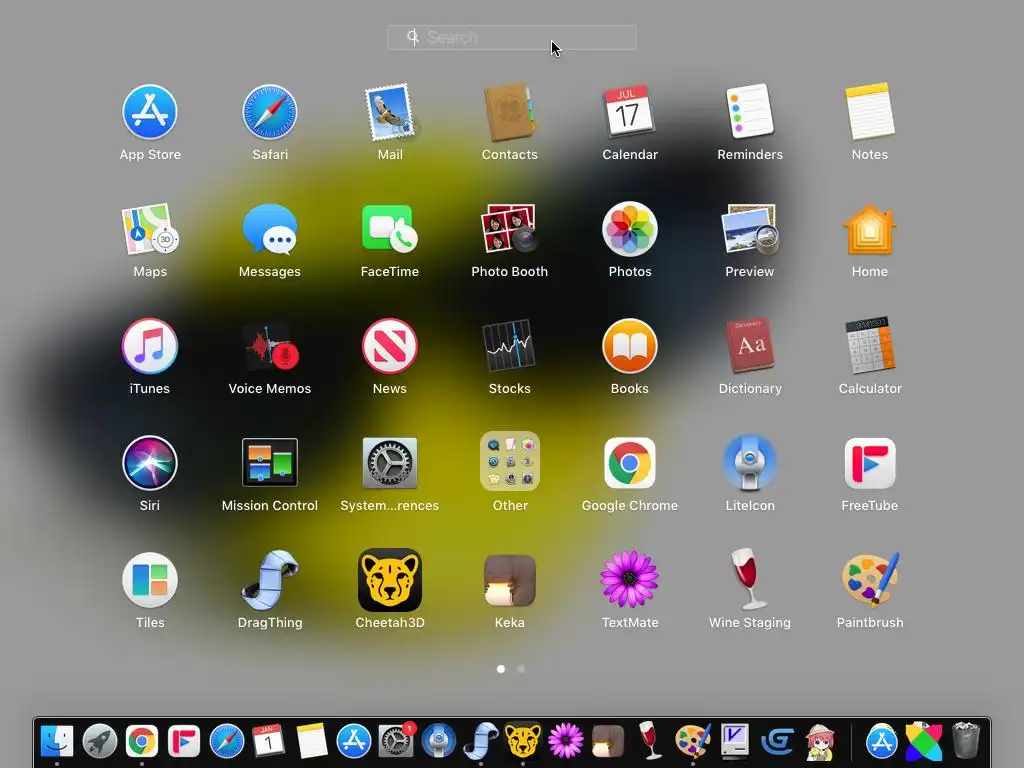Open System Preferences in the Launchpad grid
The image size is (1024, 768).
pos(390,463)
